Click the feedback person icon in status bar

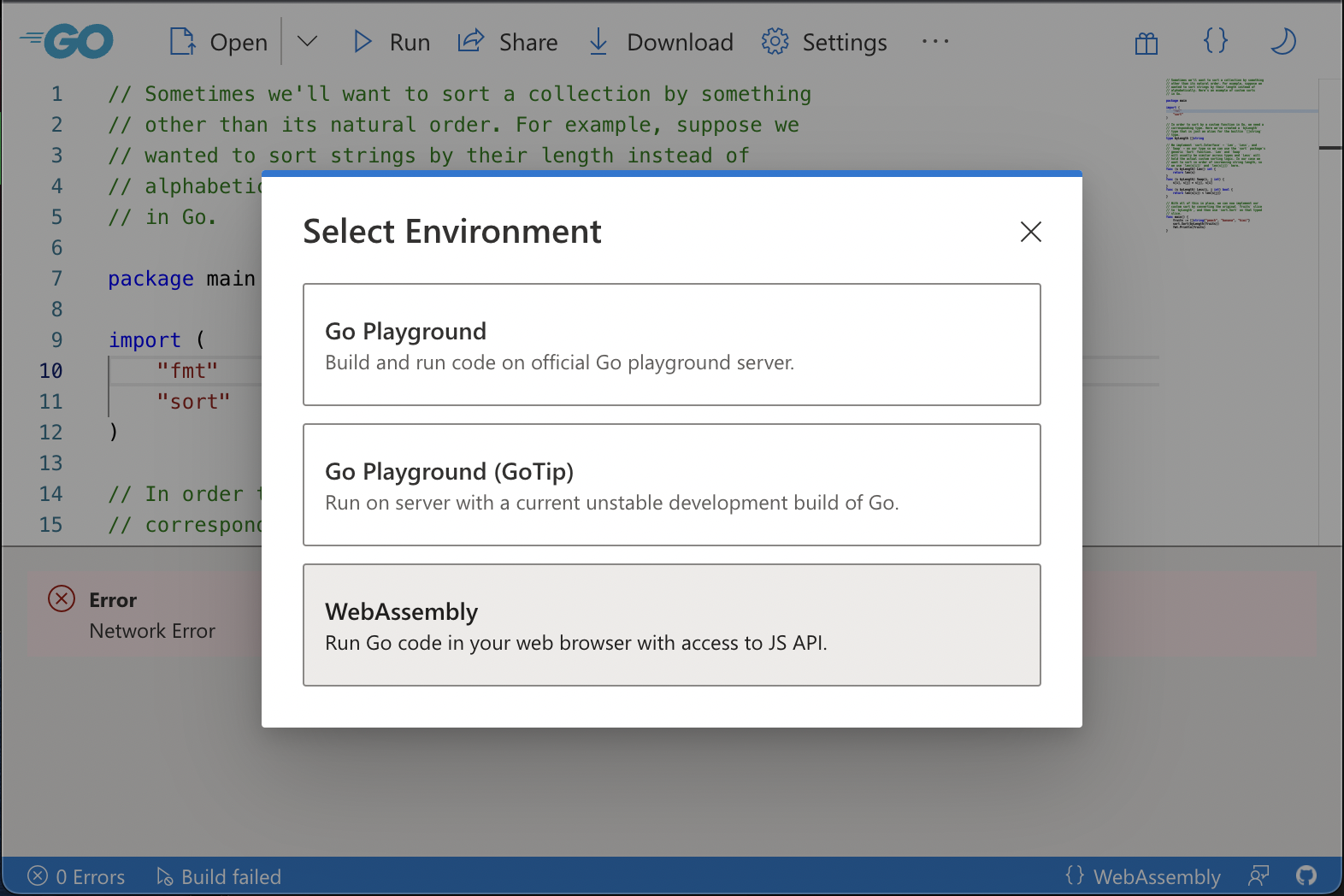(1259, 875)
